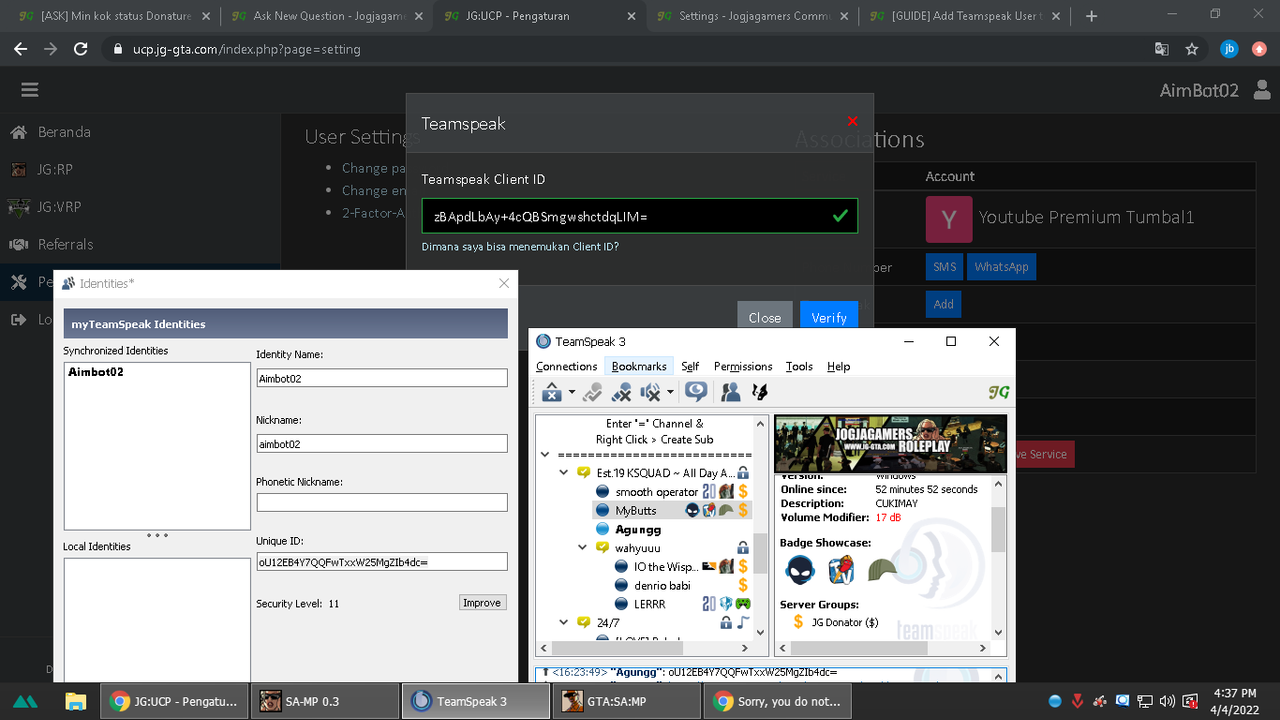Image resolution: width=1280 pixels, height=720 pixels.
Task: Select user denrio babi in channel tree
Action: [662, 585]
